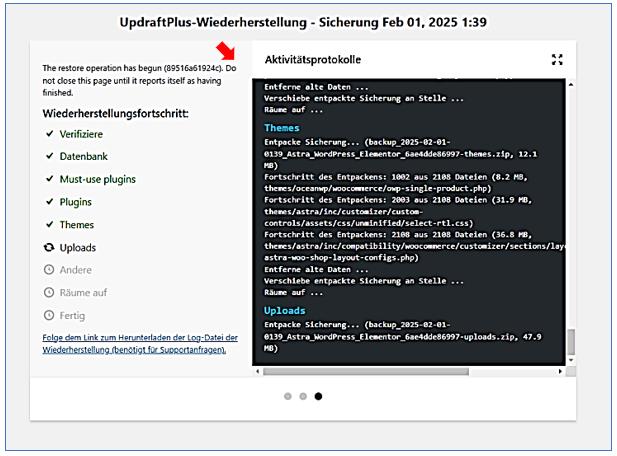Select the checkmark beside Must-use plugins
This screenshot has width=617, height=456.
[49, 180]
